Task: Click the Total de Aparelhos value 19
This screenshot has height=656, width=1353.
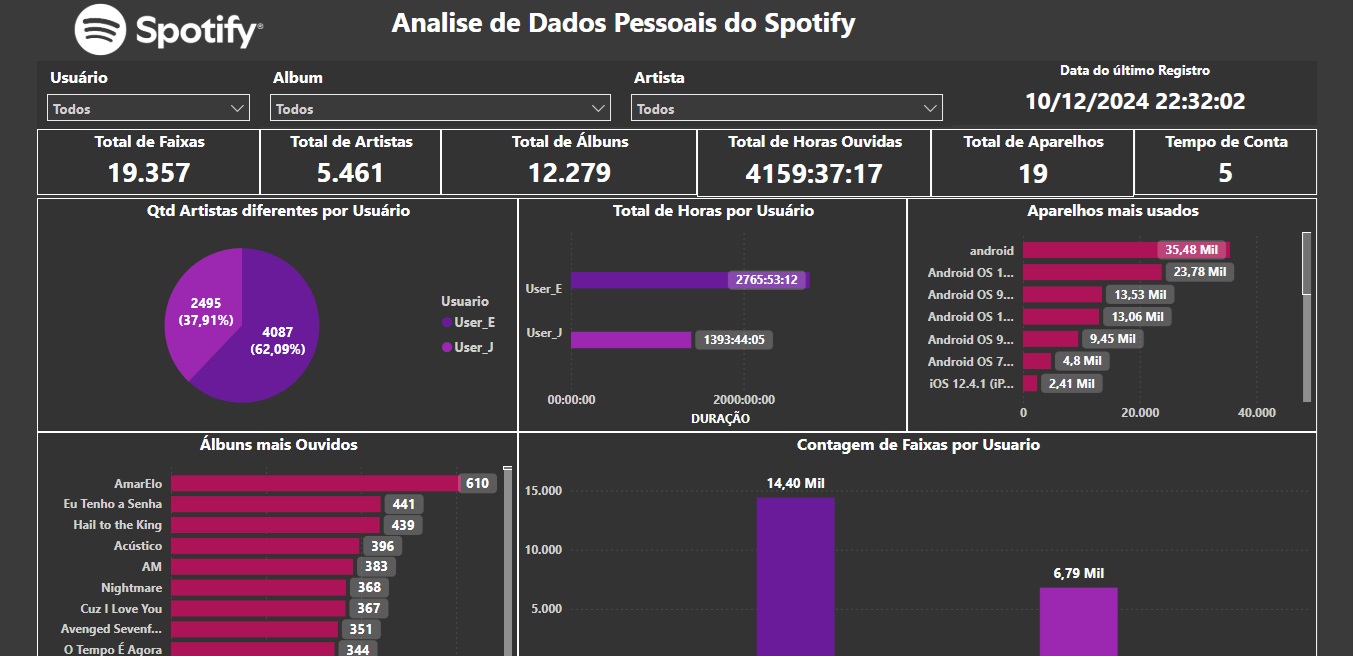Action: tap(1033, 174)
